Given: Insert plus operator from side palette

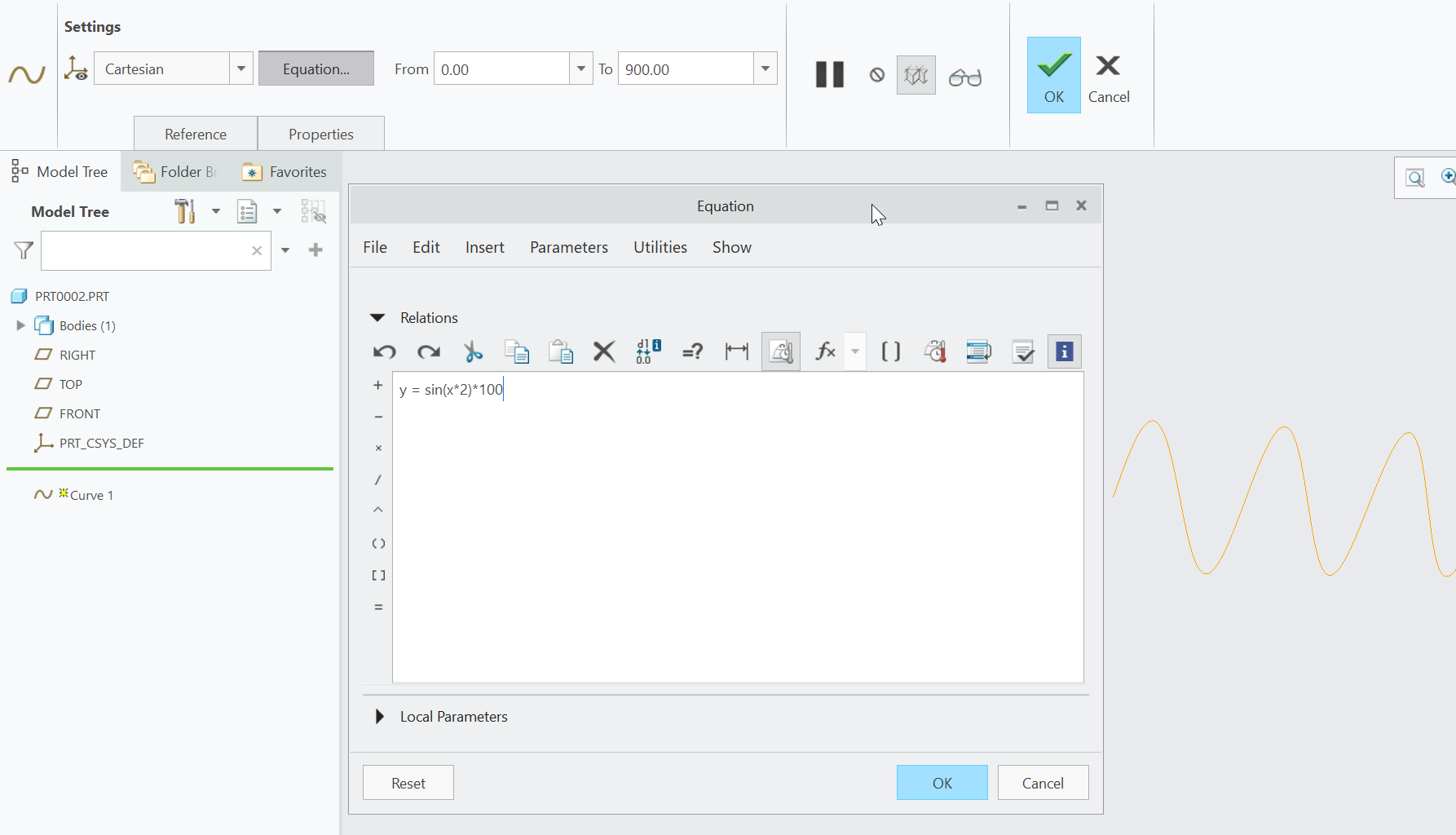Looking at the screenshot, I should point(378,386).
